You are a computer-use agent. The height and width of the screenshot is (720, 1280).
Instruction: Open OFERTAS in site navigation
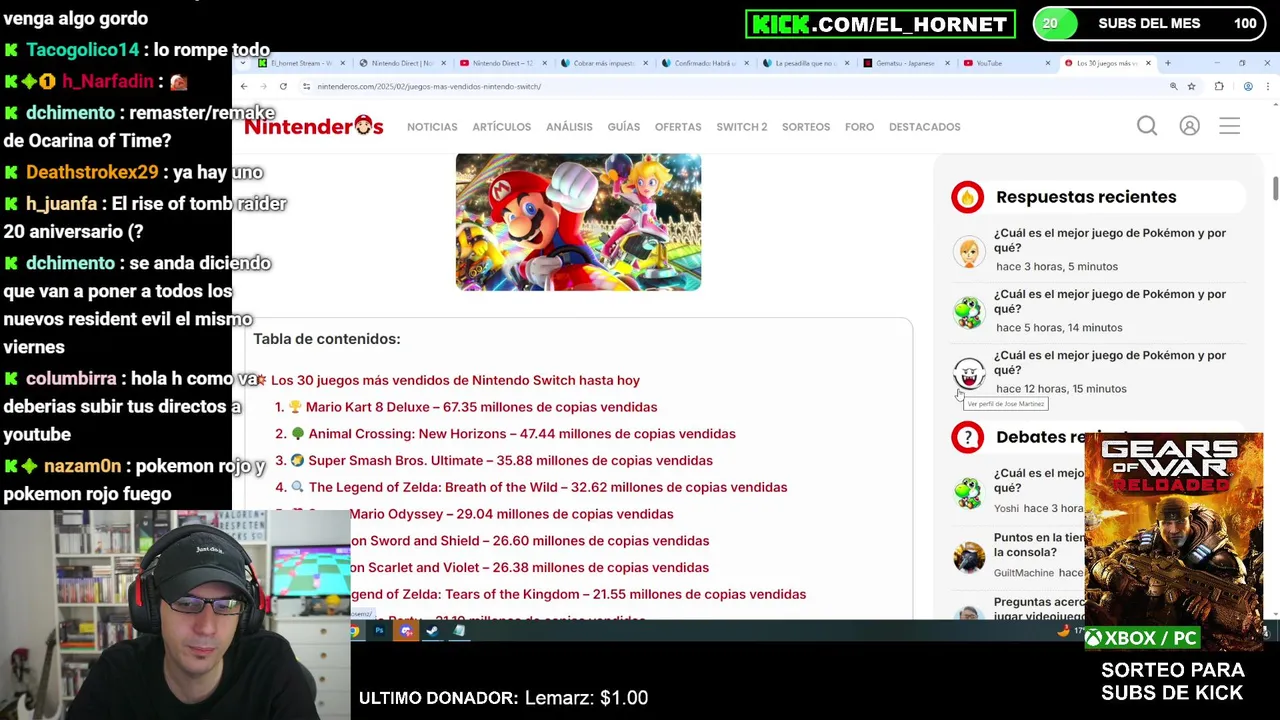(678, 127)
